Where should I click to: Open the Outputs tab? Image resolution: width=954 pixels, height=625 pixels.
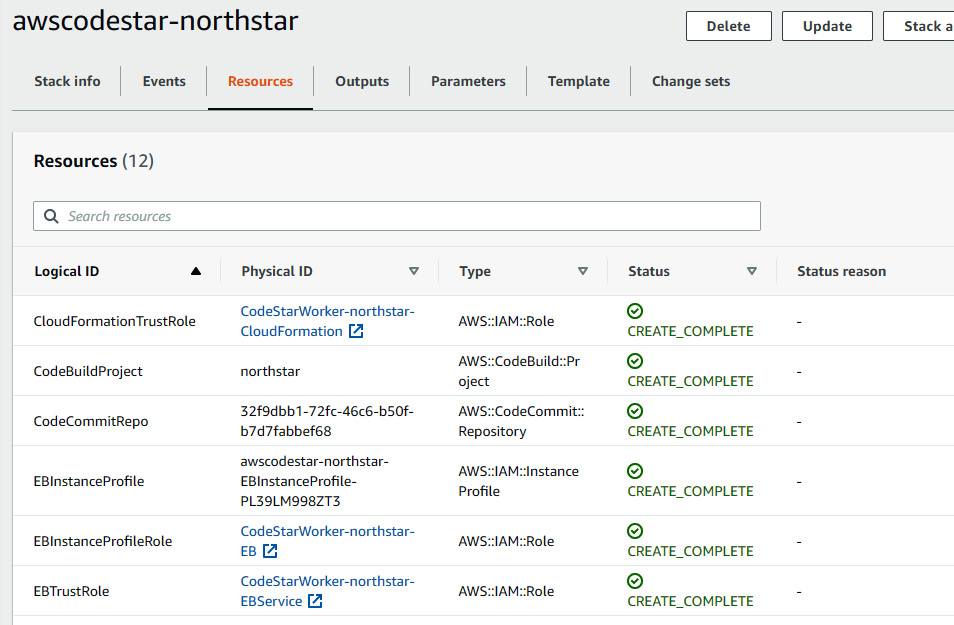point(362,81)
